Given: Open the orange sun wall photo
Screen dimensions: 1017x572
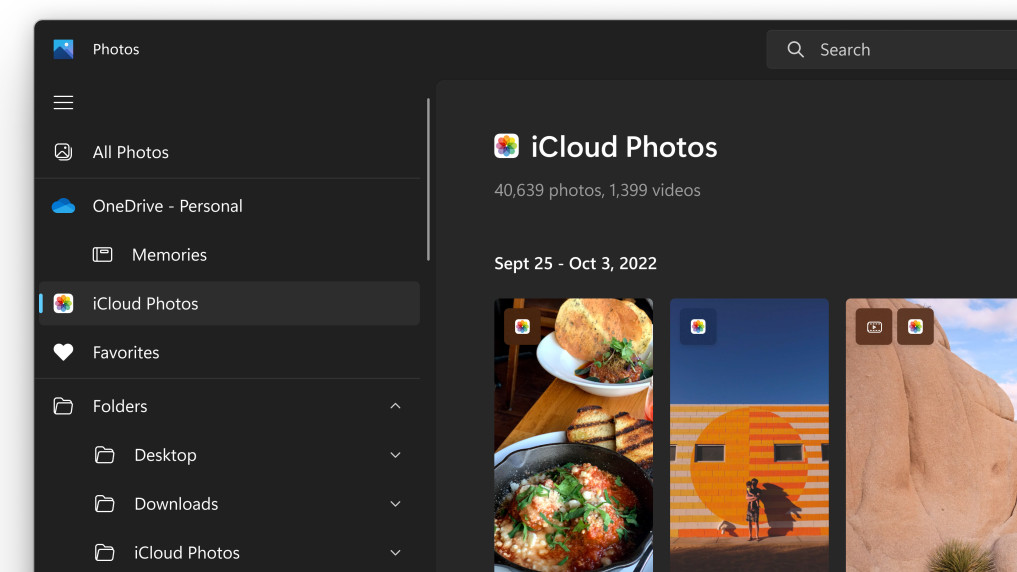Looking at the screenshot, I should pyautogui.click(x=749, y=435).
